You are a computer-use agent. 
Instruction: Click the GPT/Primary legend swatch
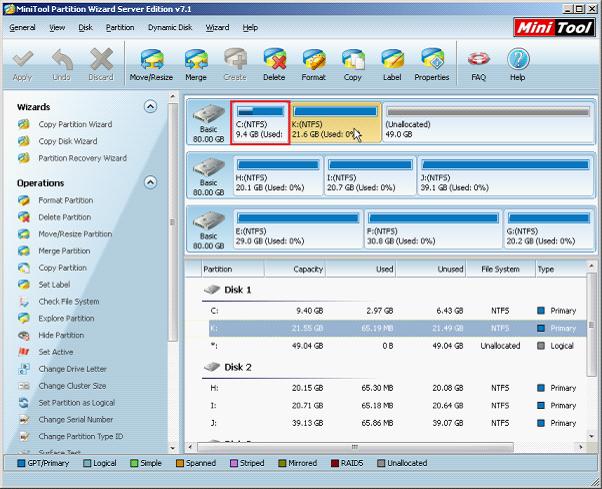pos(21,463)
